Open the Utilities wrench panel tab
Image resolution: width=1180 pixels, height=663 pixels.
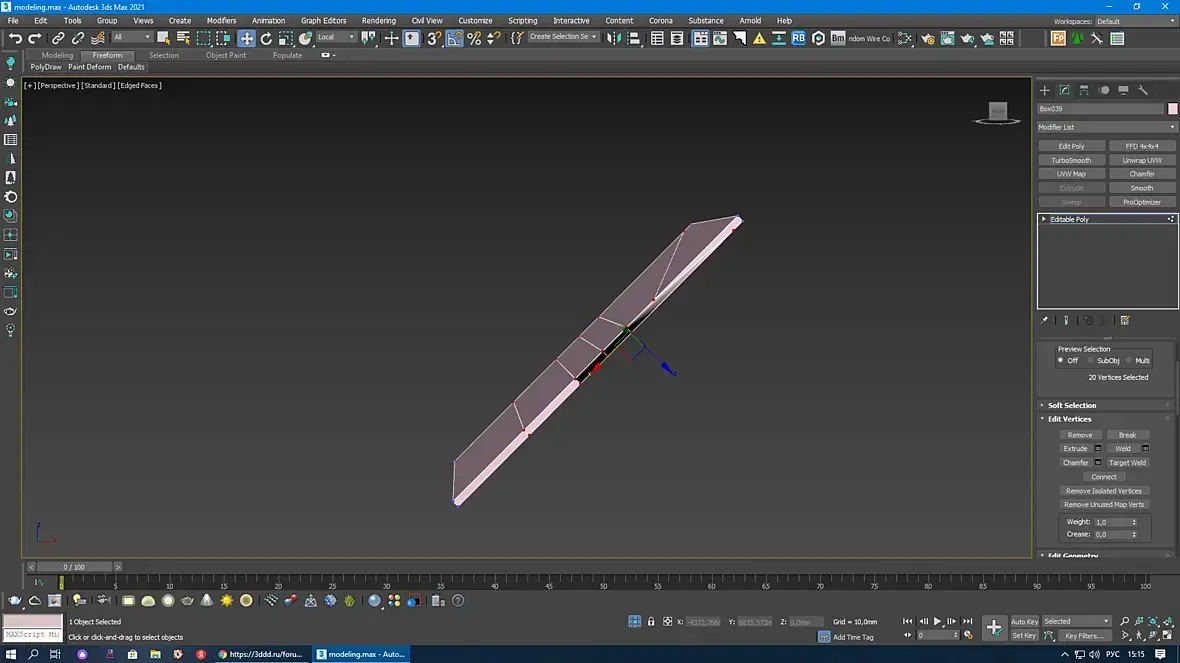point(1143,90)
